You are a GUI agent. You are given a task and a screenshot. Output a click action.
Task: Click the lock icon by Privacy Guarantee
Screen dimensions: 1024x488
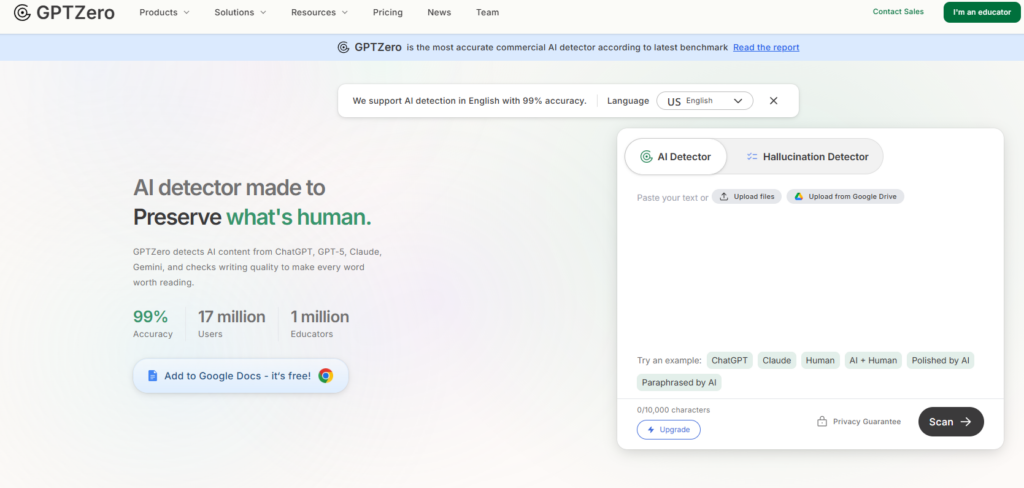point(822,421)
